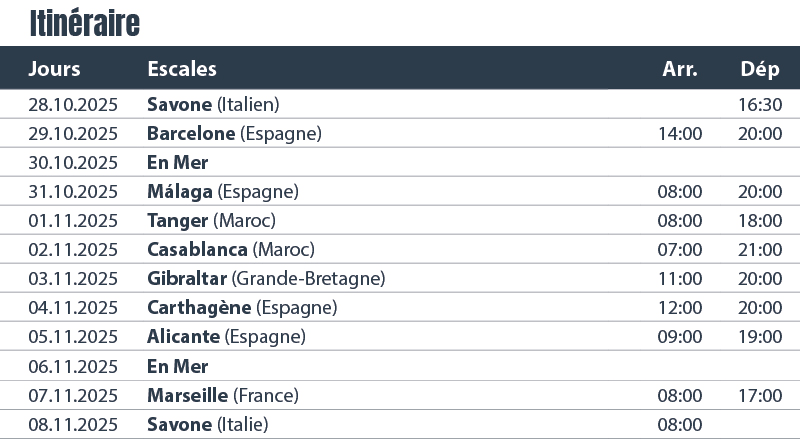Open the Barcelone (Espagne) port stop

click(234, 133)
